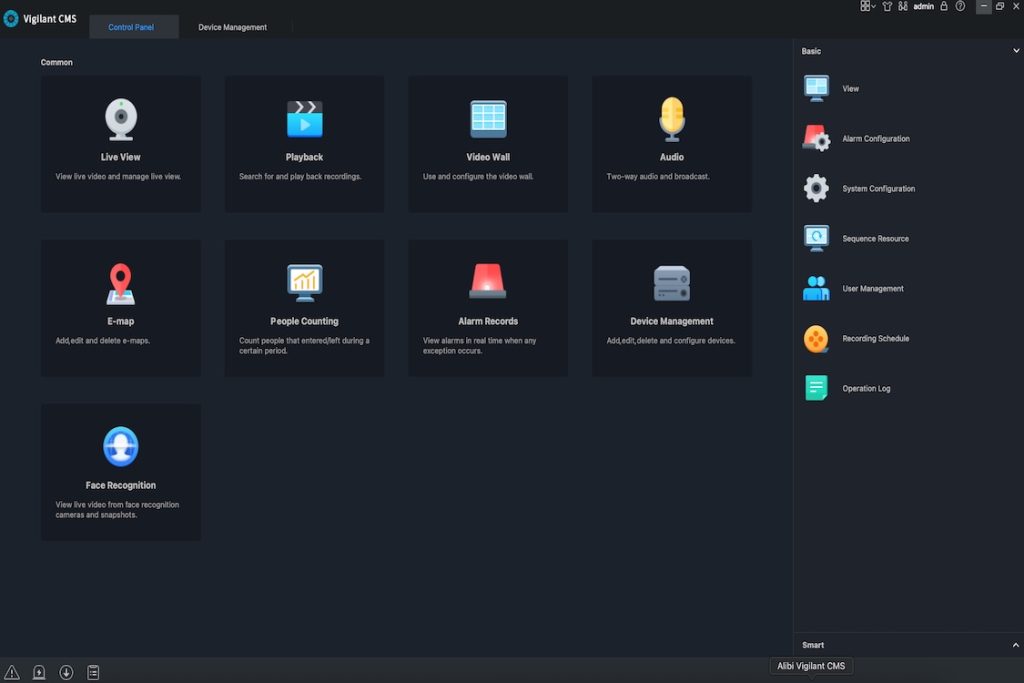Open User Management in the Basic panel
Viewport: 1024px width, 683px height.
click(x=872, y=289)
